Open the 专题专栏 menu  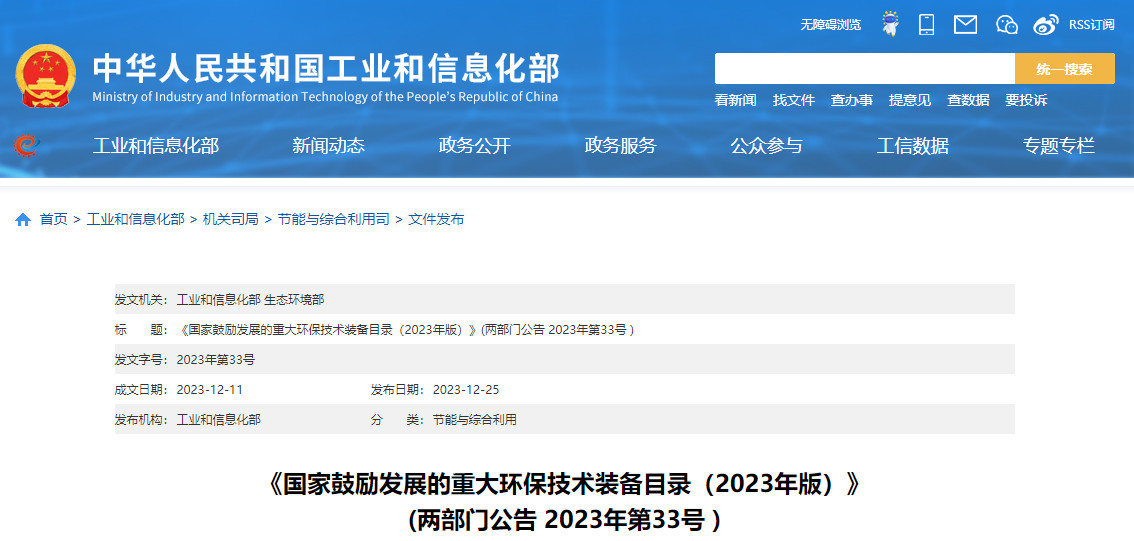click(1058, 146)
